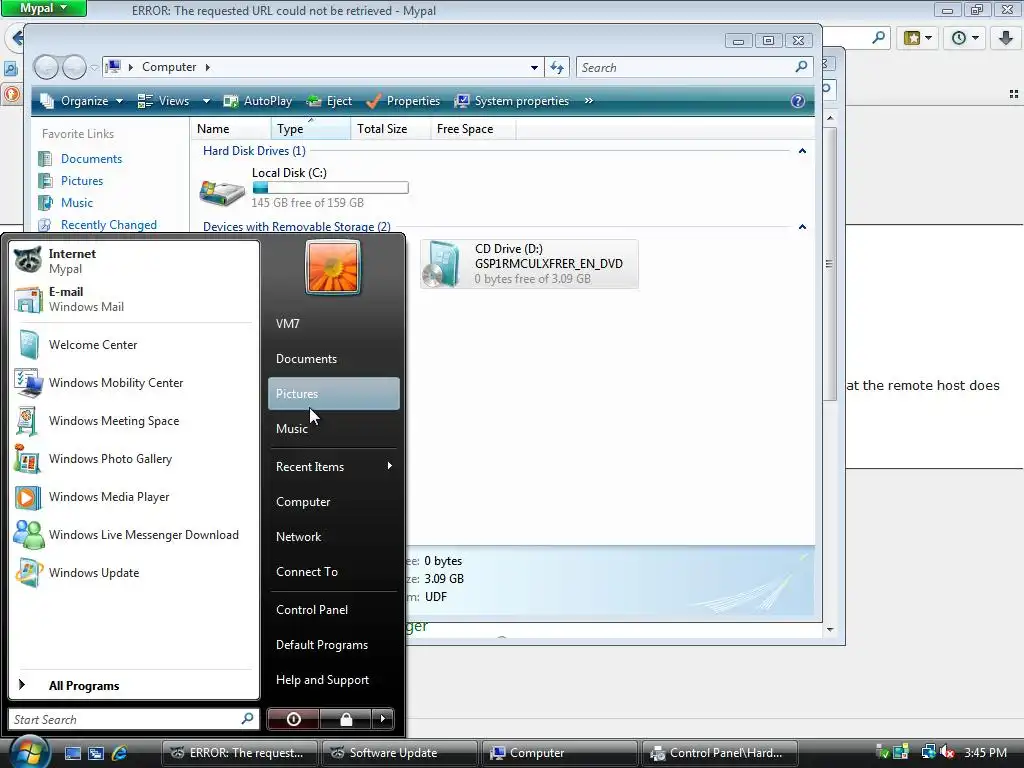Click Properties toolbar button
This screenshot has height=768, width=1024.
pyautogui.click(x=403, y=101)
